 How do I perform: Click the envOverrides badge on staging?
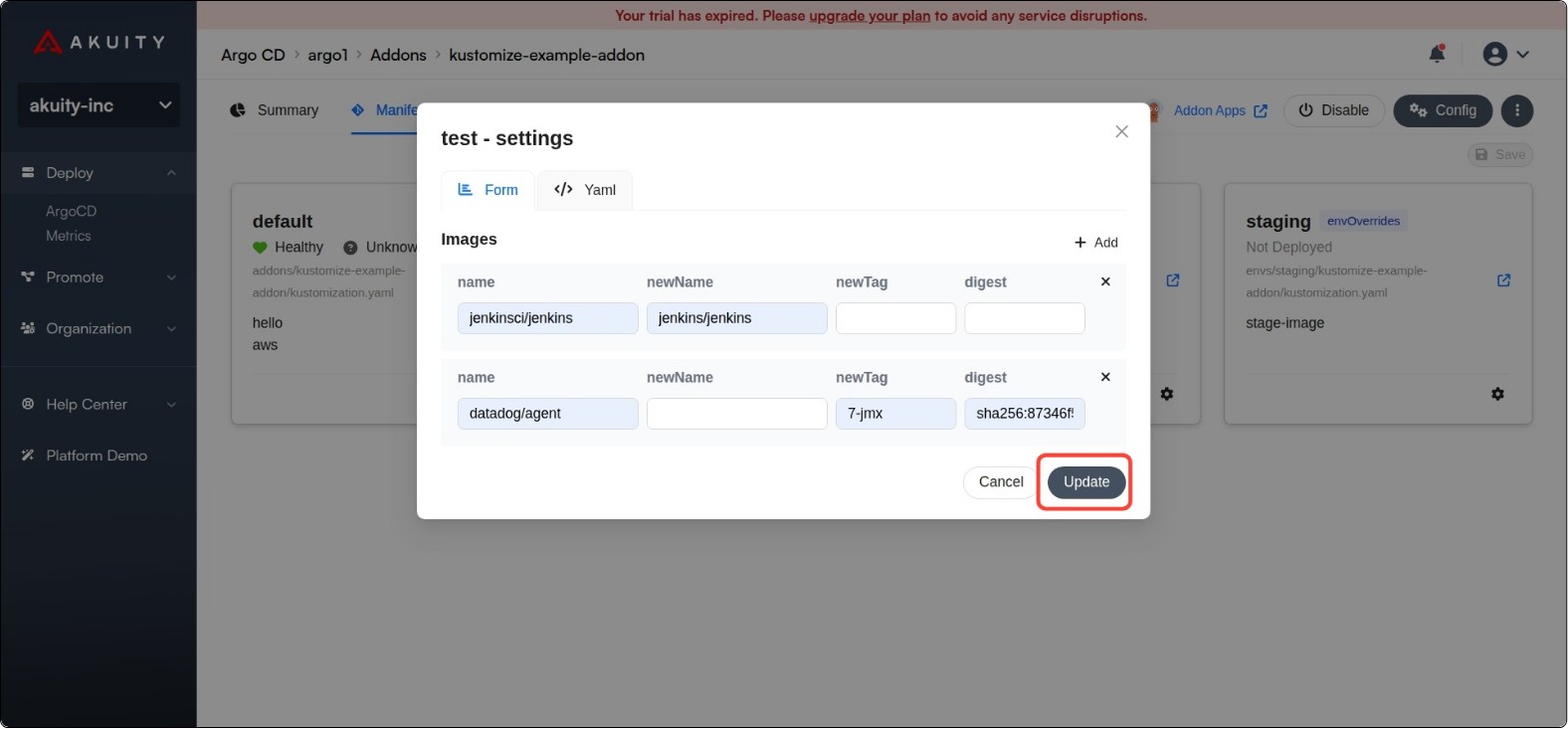point(1363,221)
